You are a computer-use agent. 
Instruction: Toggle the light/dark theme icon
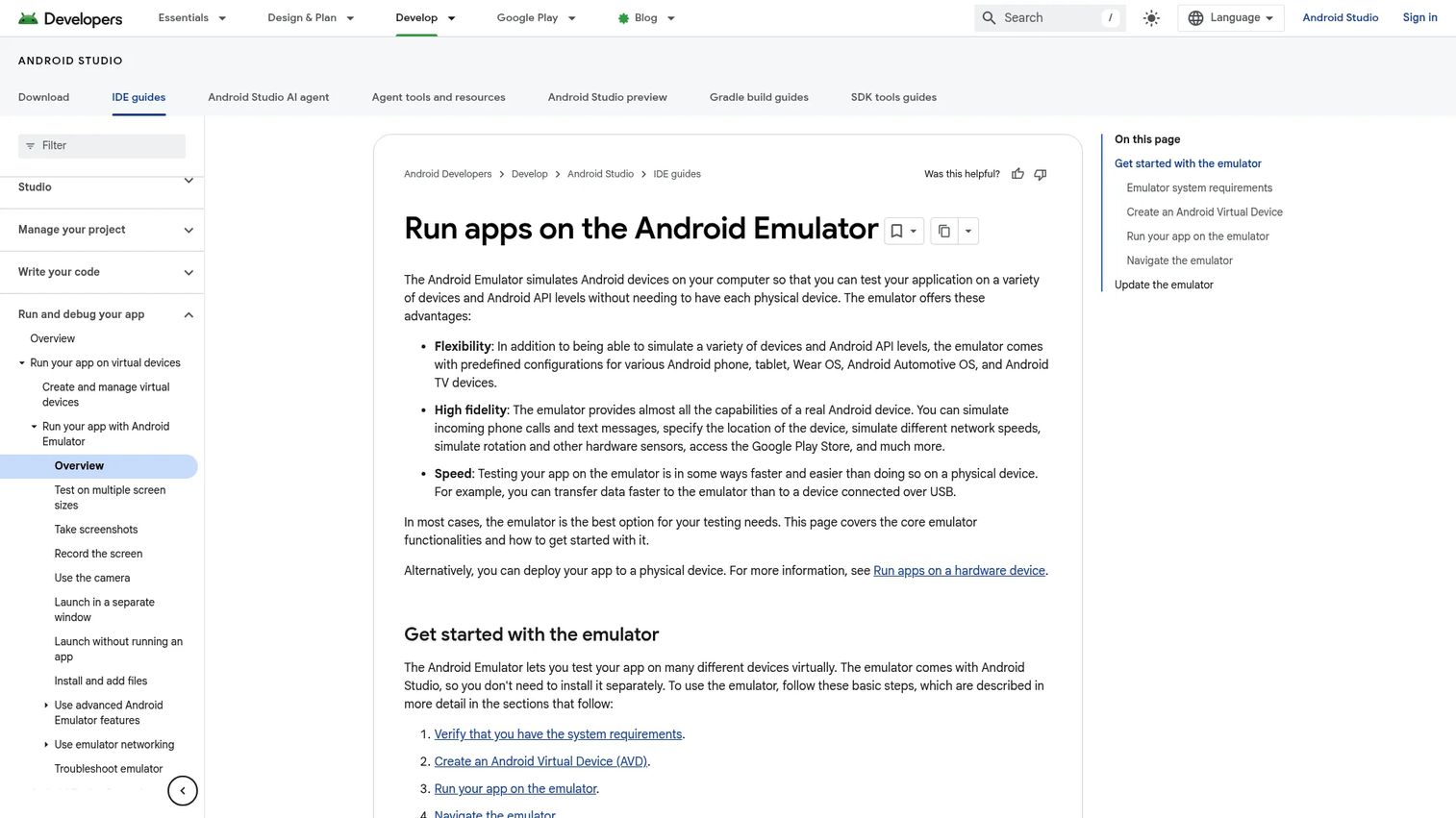[x=1151, y=18]
